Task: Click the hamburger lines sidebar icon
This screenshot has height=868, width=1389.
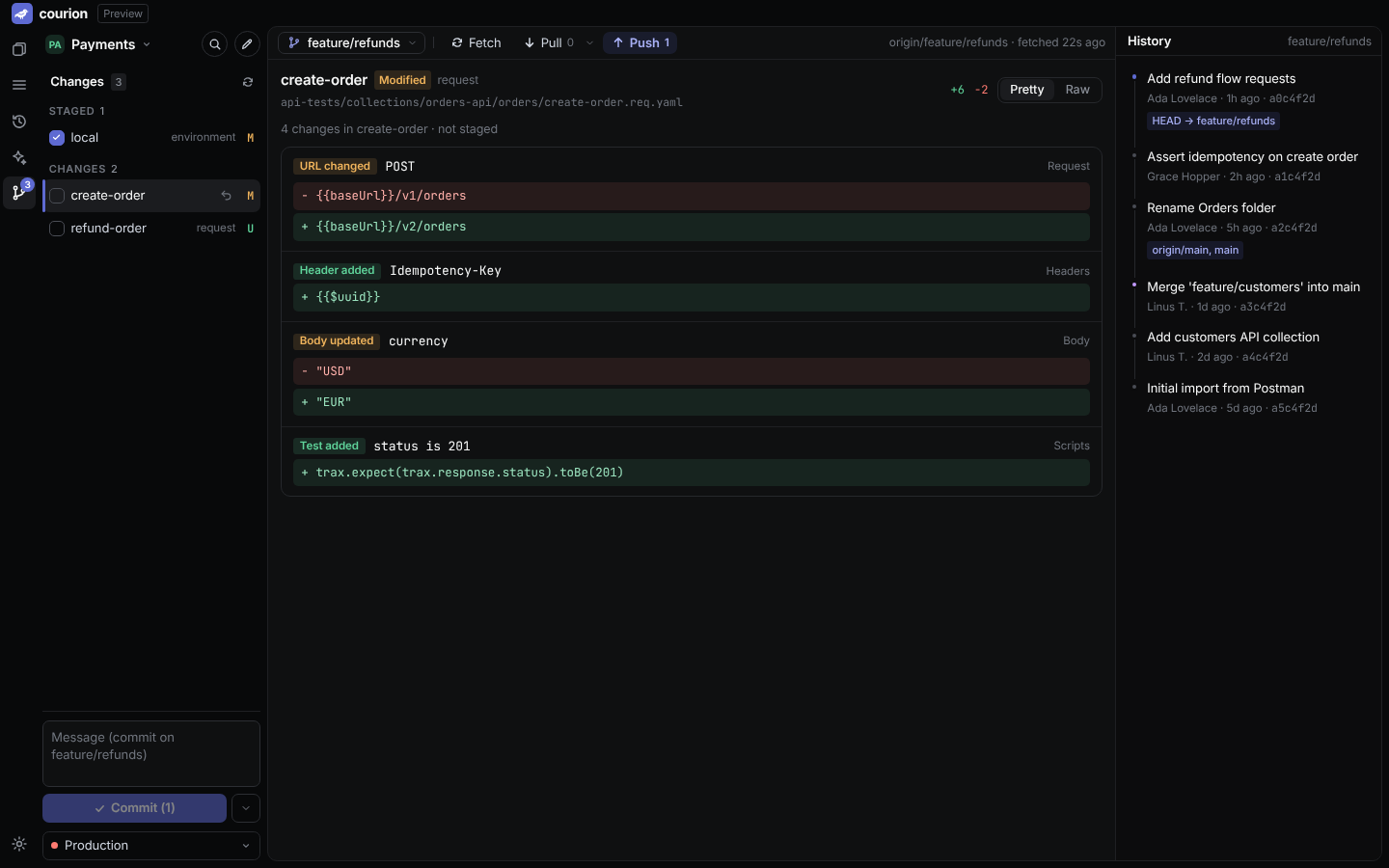Action: point(19,85)
